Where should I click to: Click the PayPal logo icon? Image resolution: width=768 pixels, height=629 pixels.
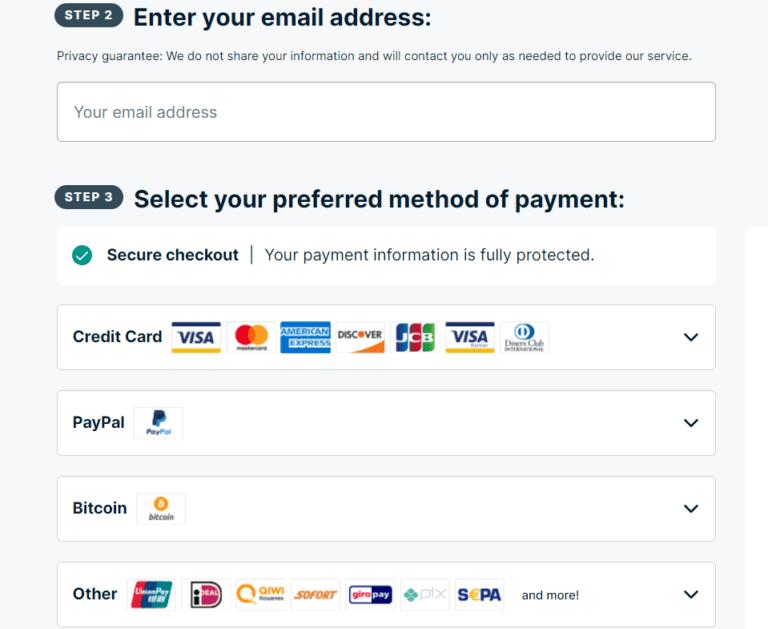coord(158,423)
